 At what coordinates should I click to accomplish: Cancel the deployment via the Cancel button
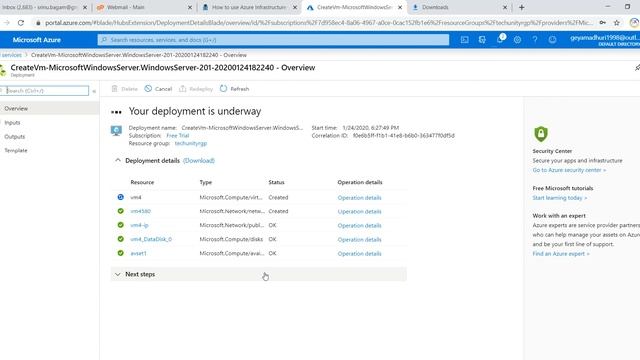point(158,89)
